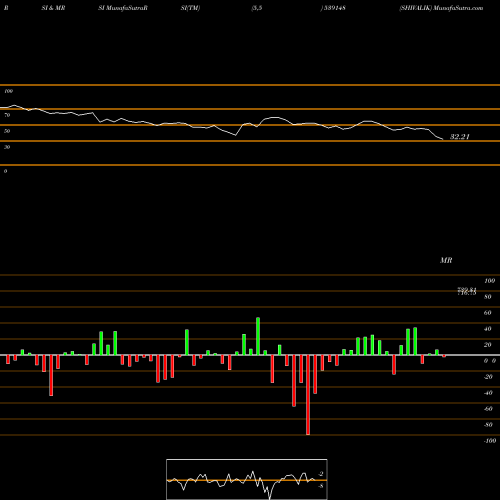Open the mini line chart thumbnail at bottom
The height and width of the screenshot is (500, 500).
(x=247, y=479)
